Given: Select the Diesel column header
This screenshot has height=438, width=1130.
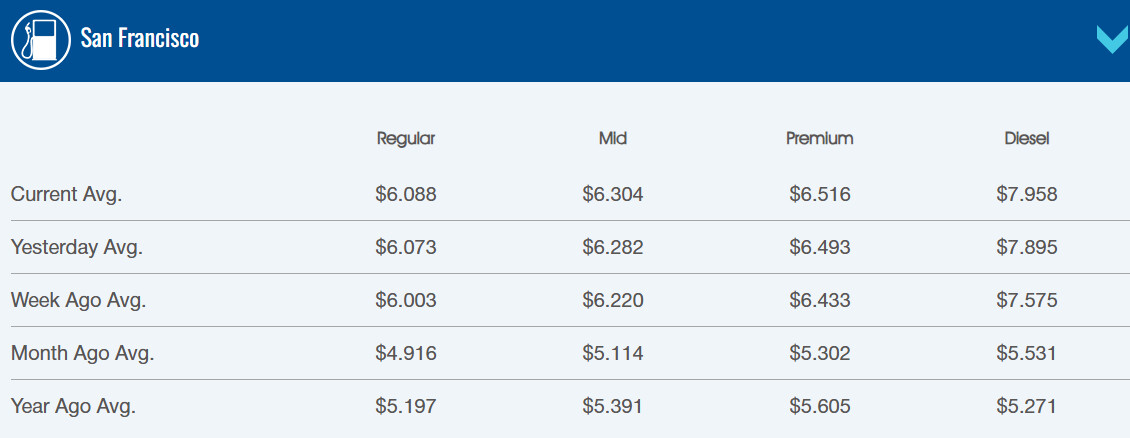Looking at the screenshot, I should coord(1027,139).
